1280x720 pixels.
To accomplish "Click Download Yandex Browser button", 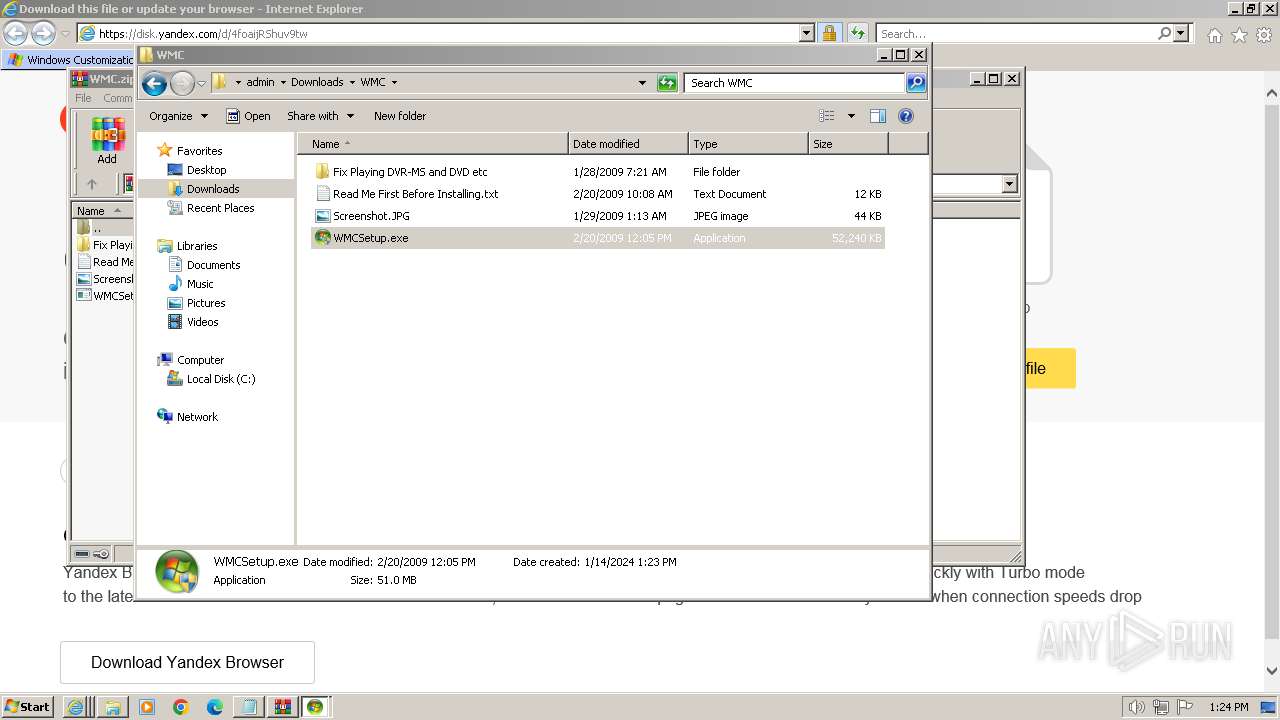I will [187, 662].
